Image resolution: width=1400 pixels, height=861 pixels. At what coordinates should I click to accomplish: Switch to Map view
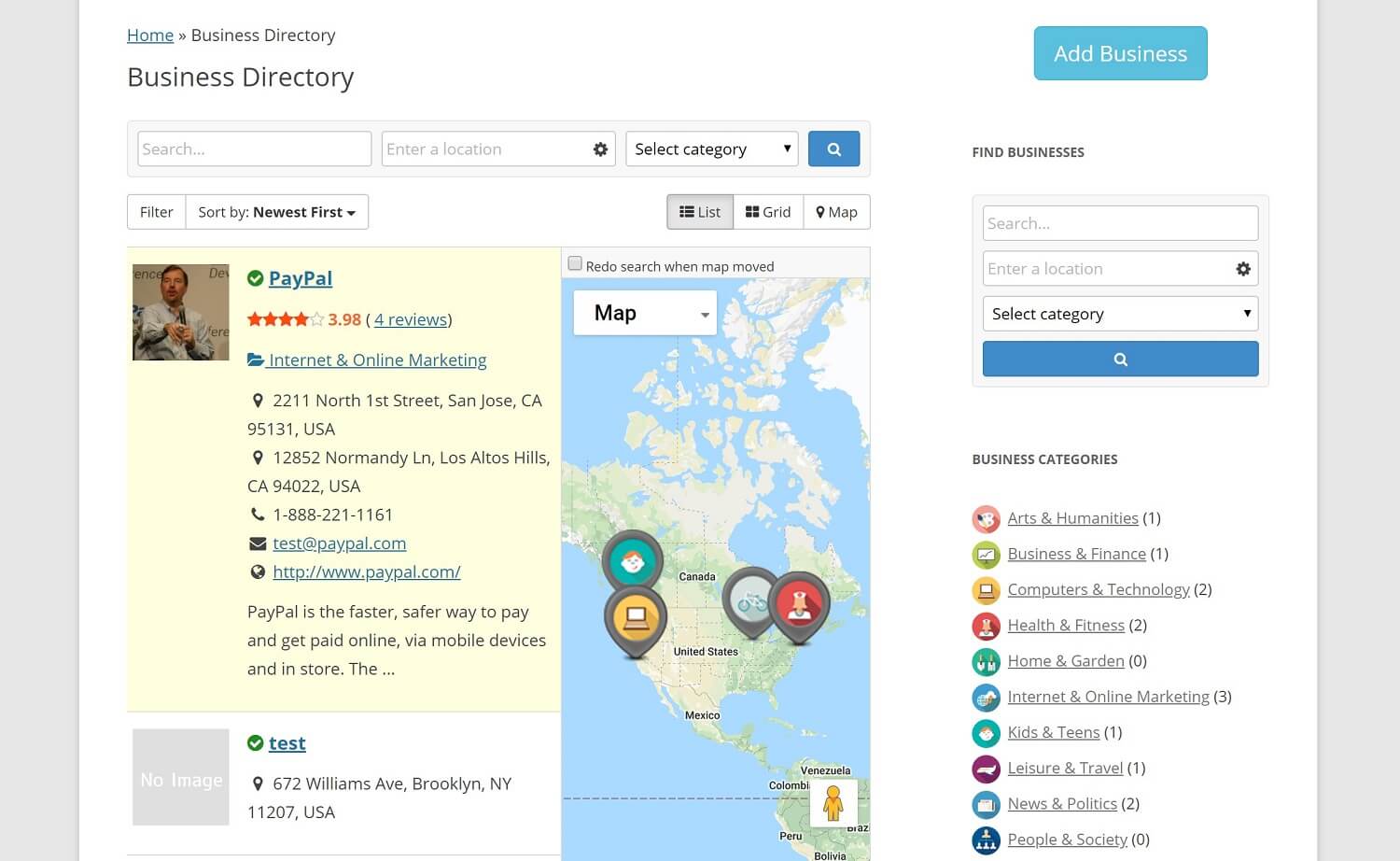click(835, 212)
